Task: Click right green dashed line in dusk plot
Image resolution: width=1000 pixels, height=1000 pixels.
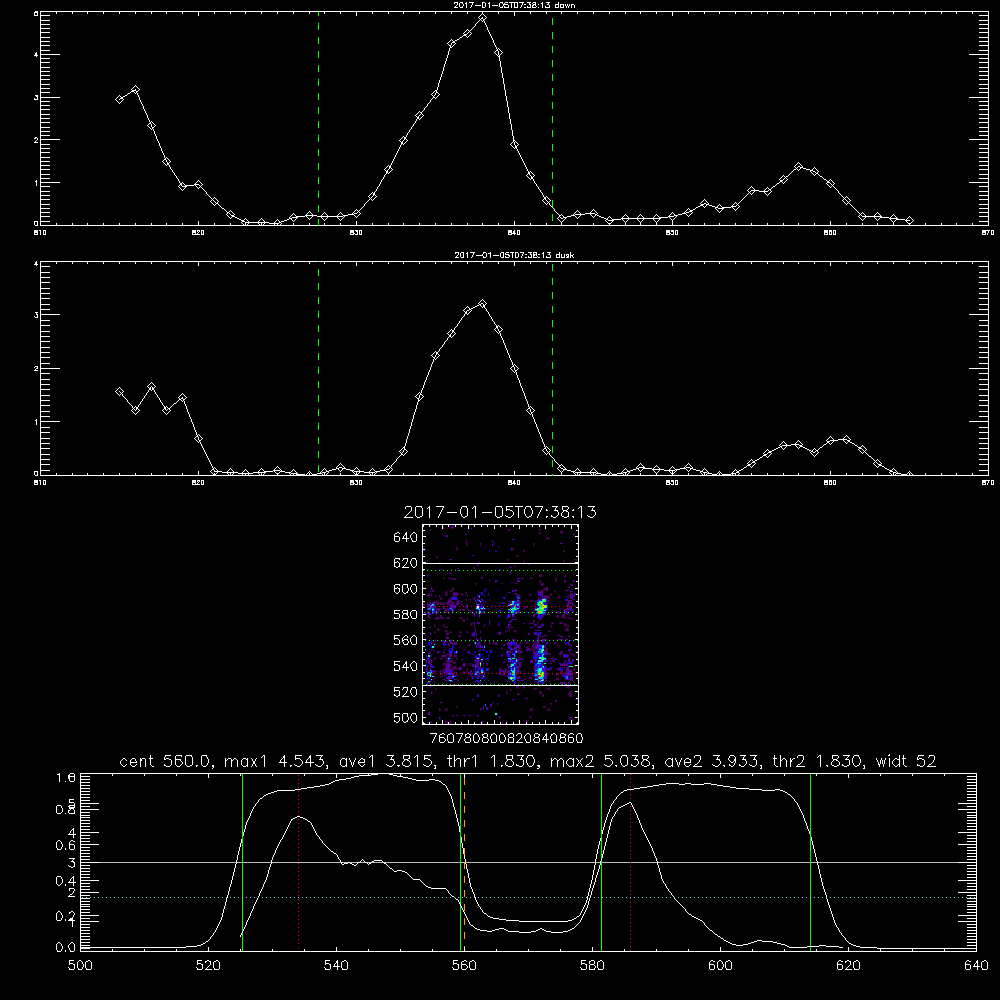Action: pos(552,368)
